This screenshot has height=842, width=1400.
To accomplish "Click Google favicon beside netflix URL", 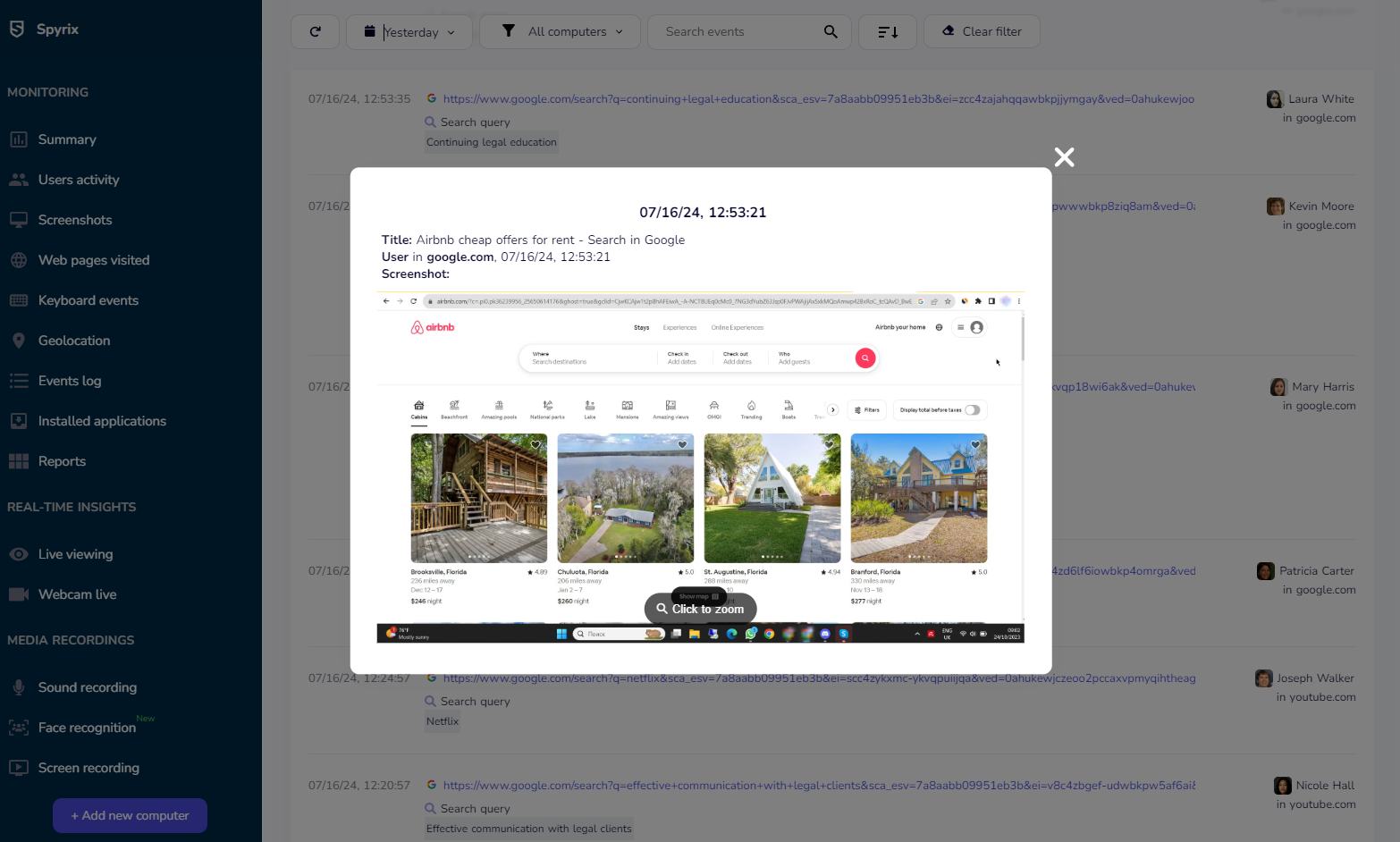I will [x=432, y=678].
